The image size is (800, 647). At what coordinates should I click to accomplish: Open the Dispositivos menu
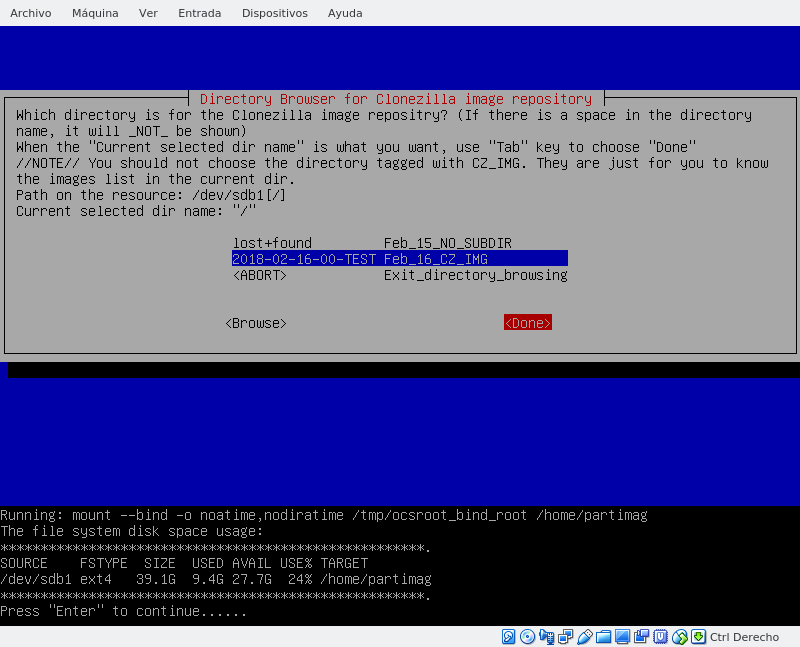[274, 13]
